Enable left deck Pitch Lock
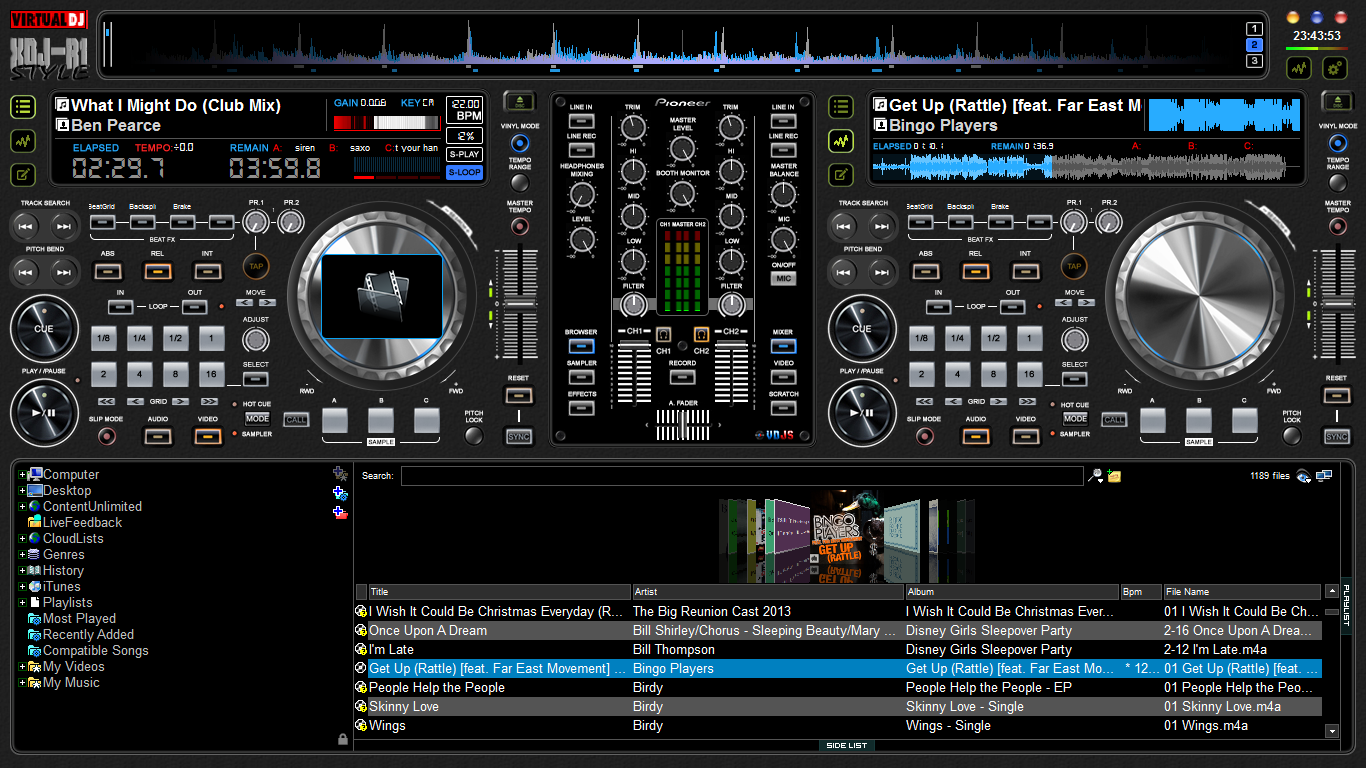 pos(474,436)
